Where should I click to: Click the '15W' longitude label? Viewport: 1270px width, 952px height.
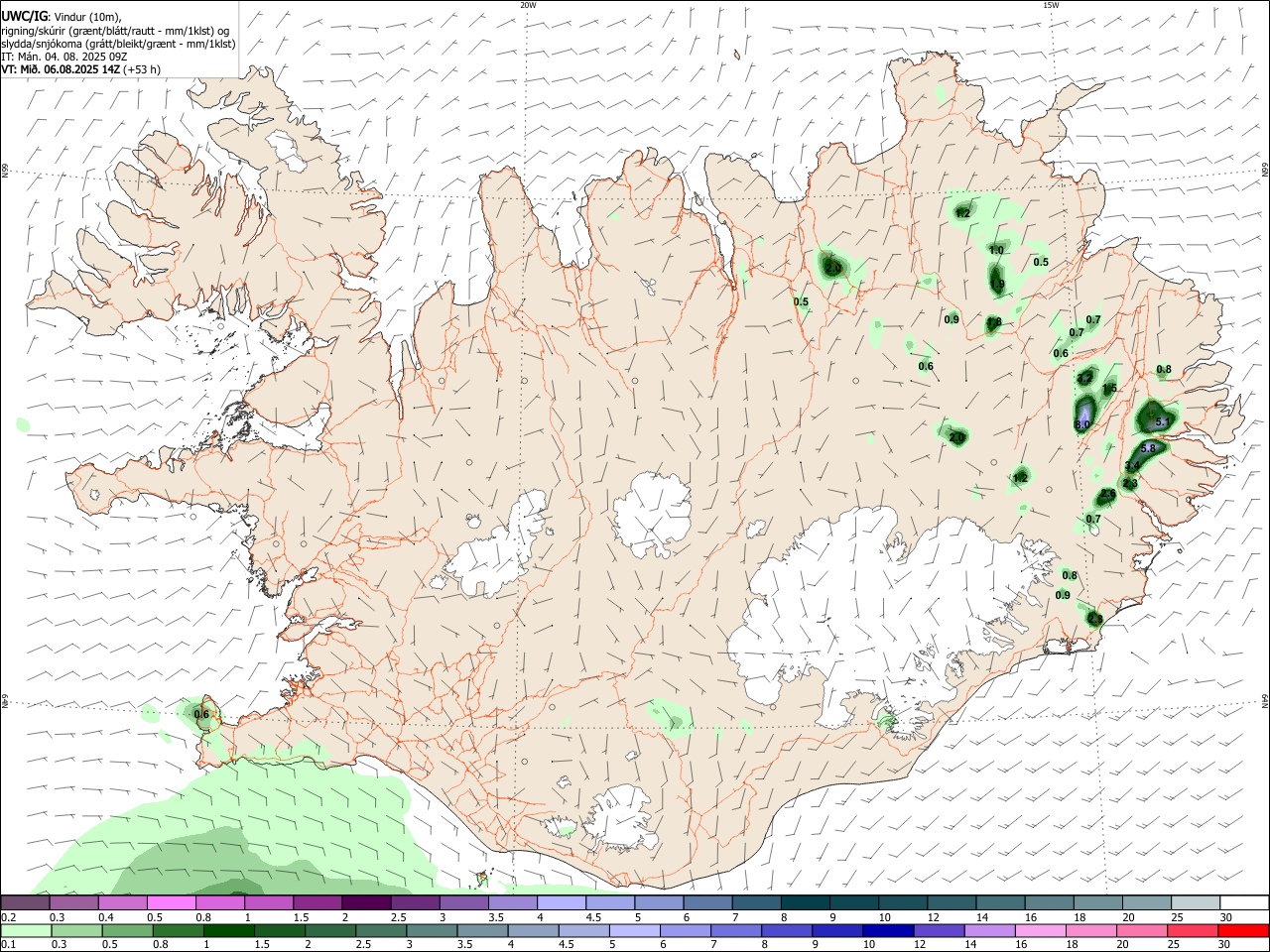coord(1051,5)
